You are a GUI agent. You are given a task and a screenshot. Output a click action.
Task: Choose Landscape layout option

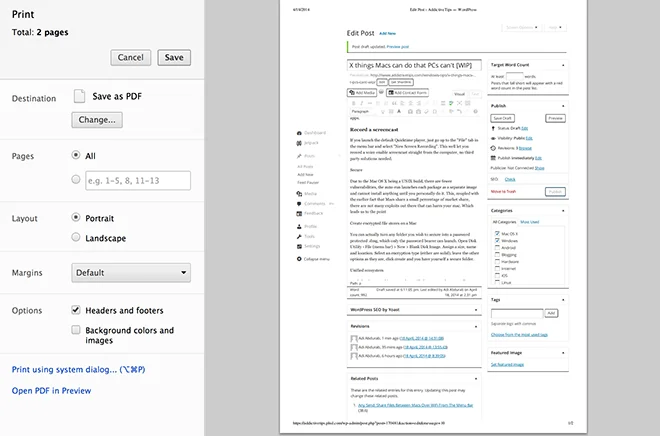pos(76,237)
